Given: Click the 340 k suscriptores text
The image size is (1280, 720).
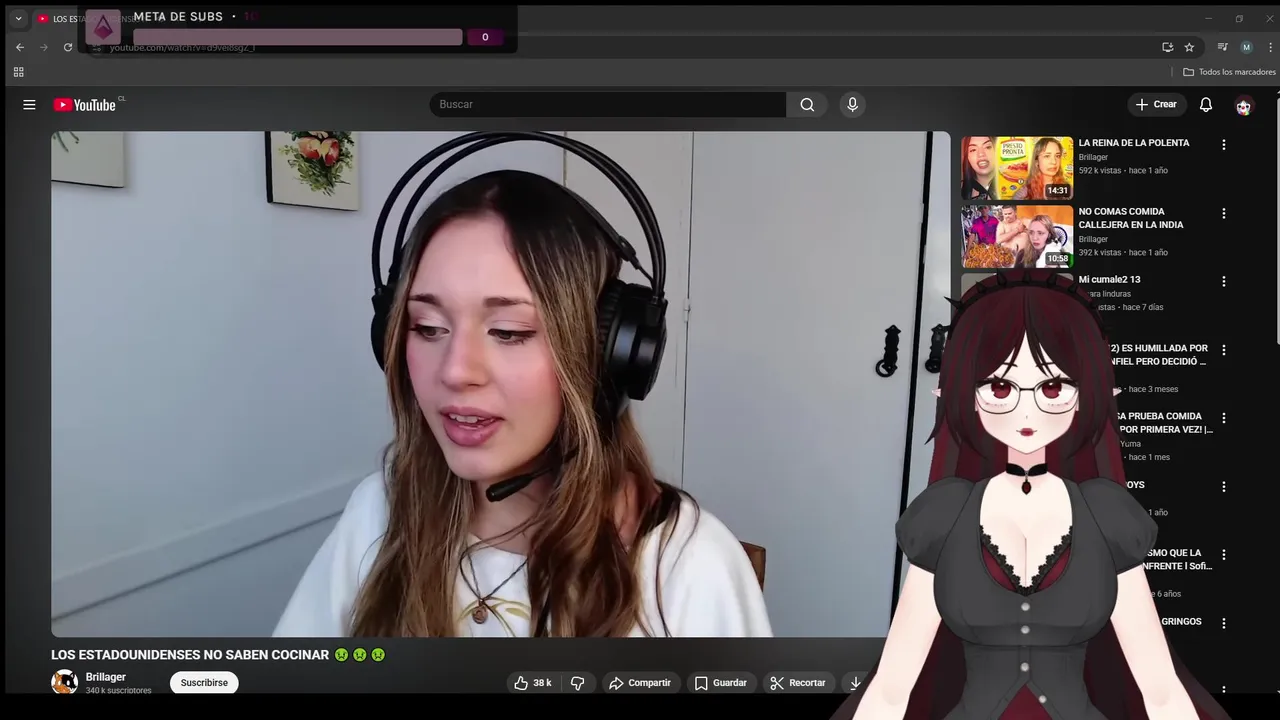Looking at the screenshot, I should point(118,690).
